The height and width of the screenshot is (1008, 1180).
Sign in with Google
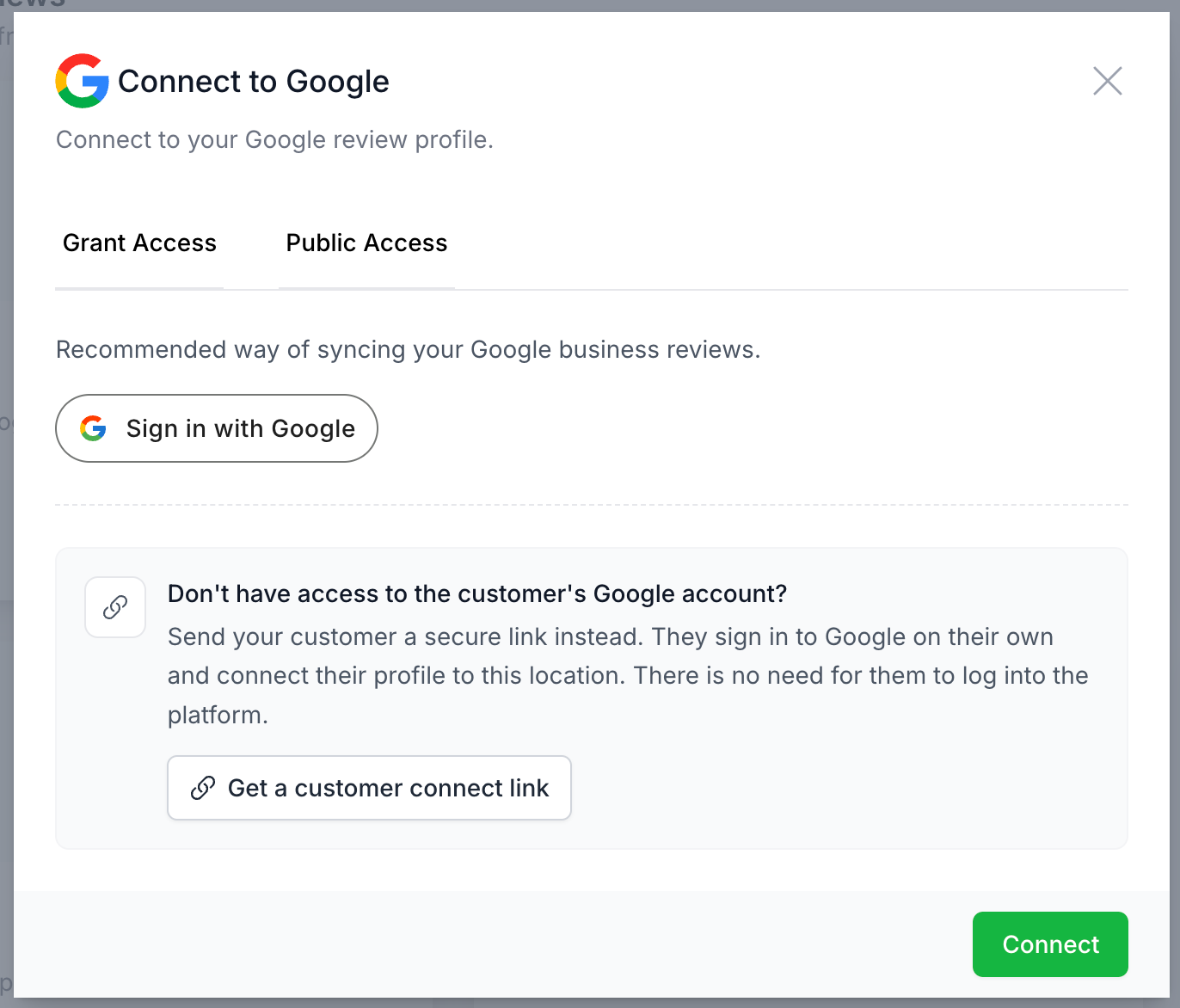[217, 428]
